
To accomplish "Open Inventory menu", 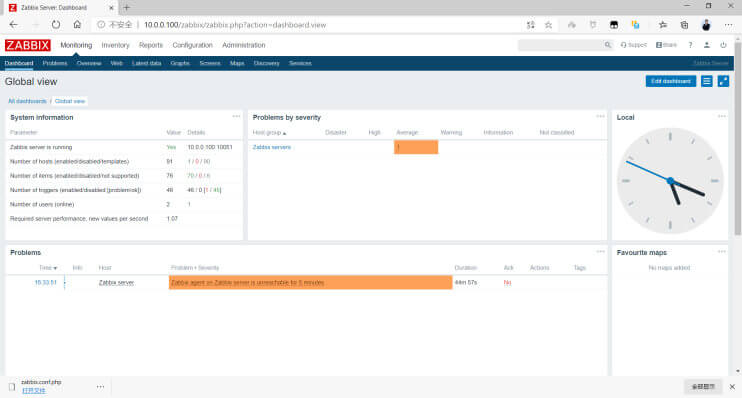I will tap(115, 45).
